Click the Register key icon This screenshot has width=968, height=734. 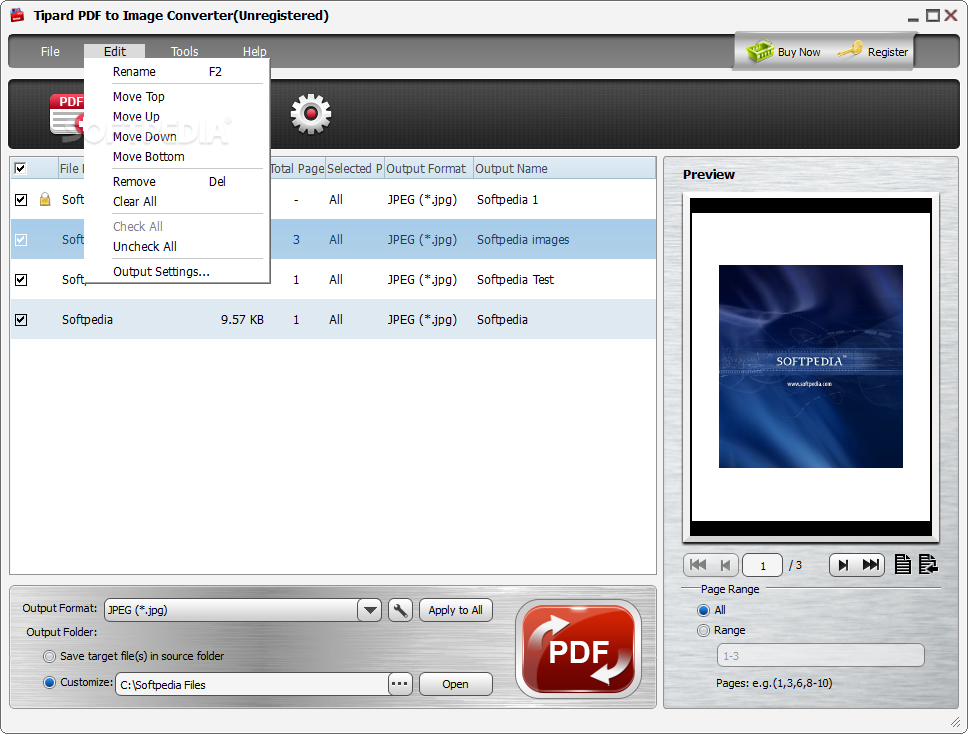(850, 50)
